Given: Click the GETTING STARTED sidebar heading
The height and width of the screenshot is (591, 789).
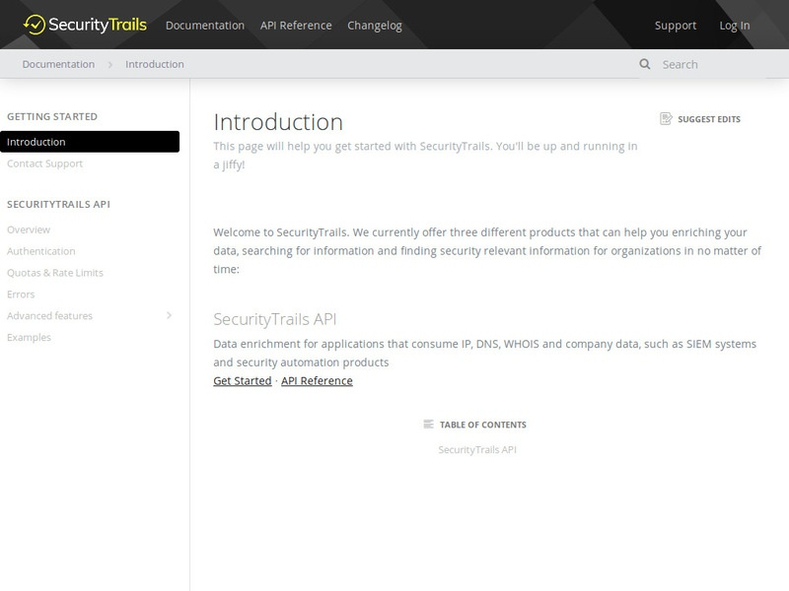Looking at the screenshot, I should click(52, 117).
